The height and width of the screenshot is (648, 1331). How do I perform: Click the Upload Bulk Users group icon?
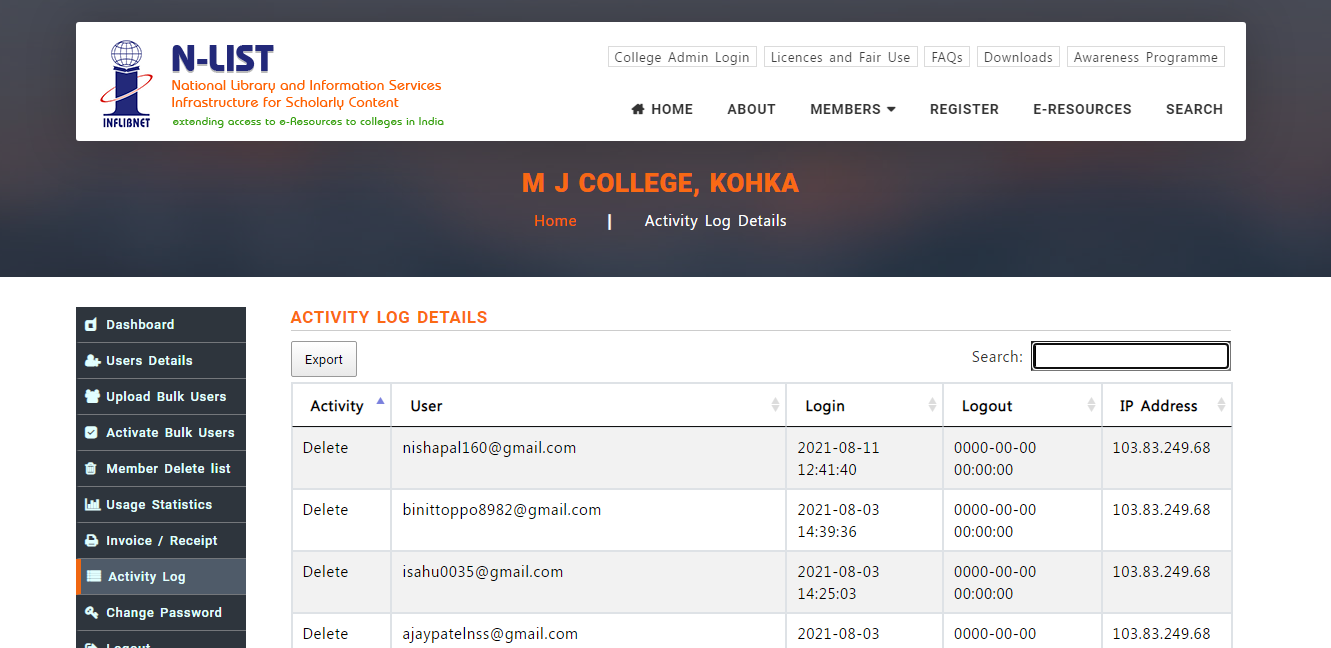92,397
